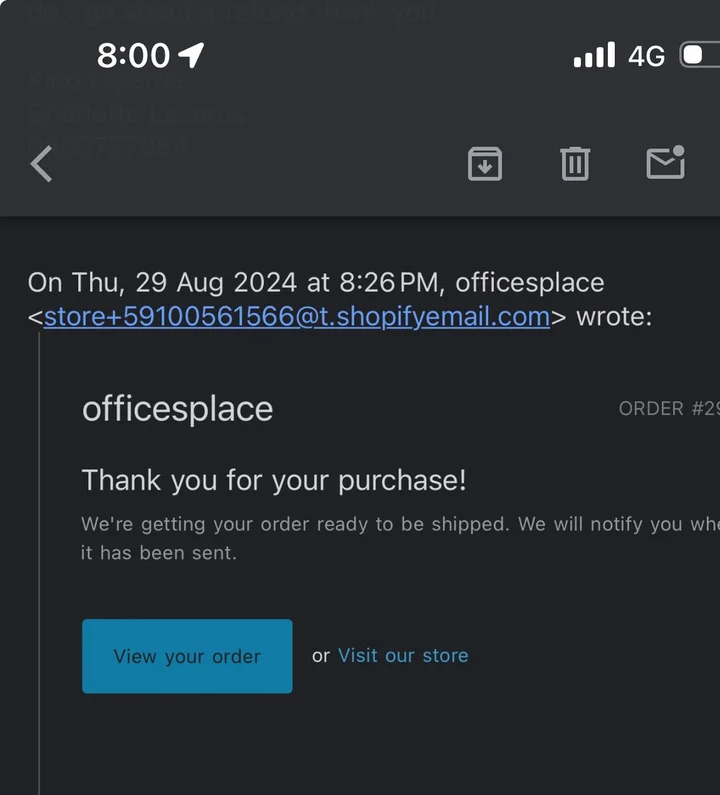Mark the email as unread with the envelope icon
Image resolution: width=720 pixels, height=795 pixels.
pos(666,162)
